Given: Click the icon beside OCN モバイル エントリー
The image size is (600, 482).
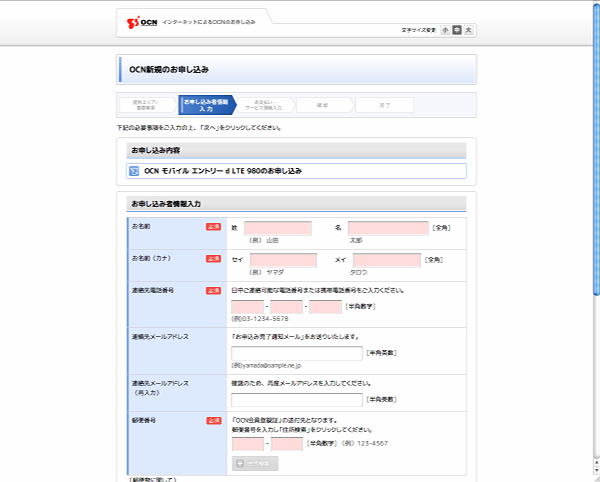Looking at the screenshot, I should 134,171.
